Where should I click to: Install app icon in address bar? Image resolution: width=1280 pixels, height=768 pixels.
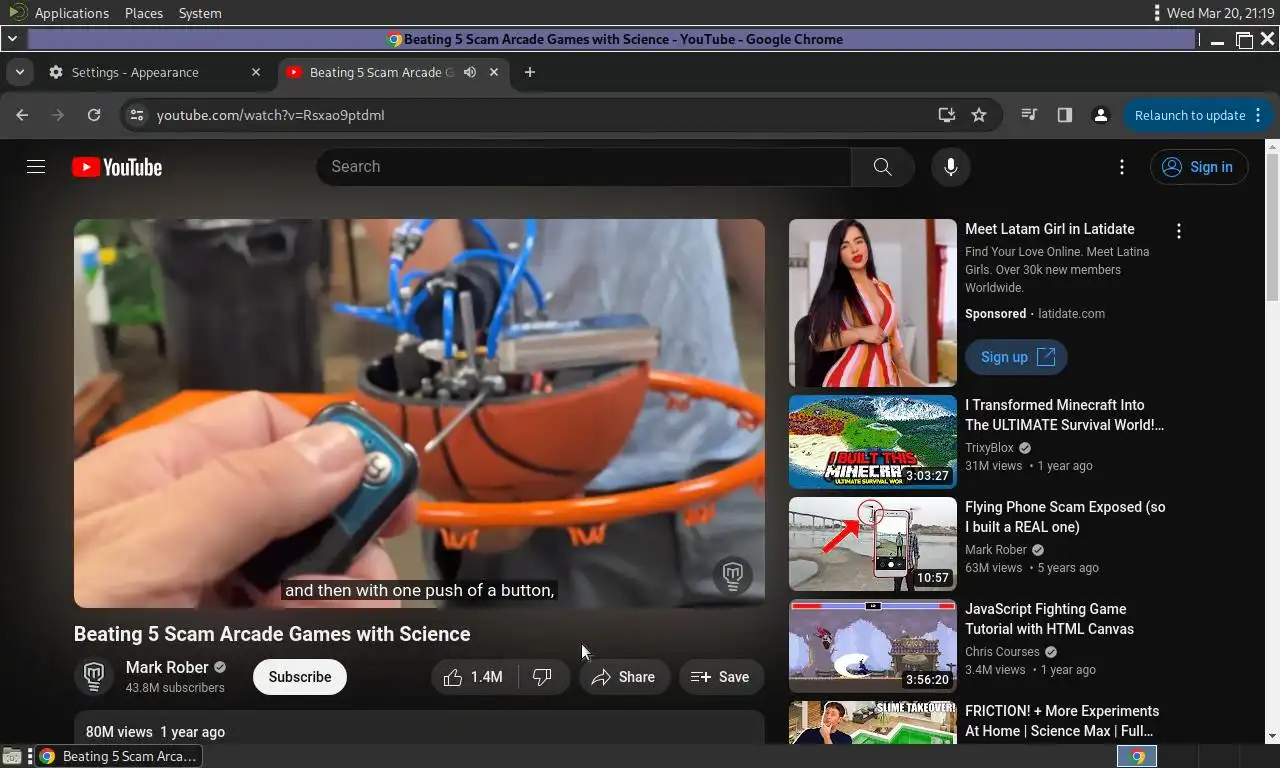click(947, 115)
